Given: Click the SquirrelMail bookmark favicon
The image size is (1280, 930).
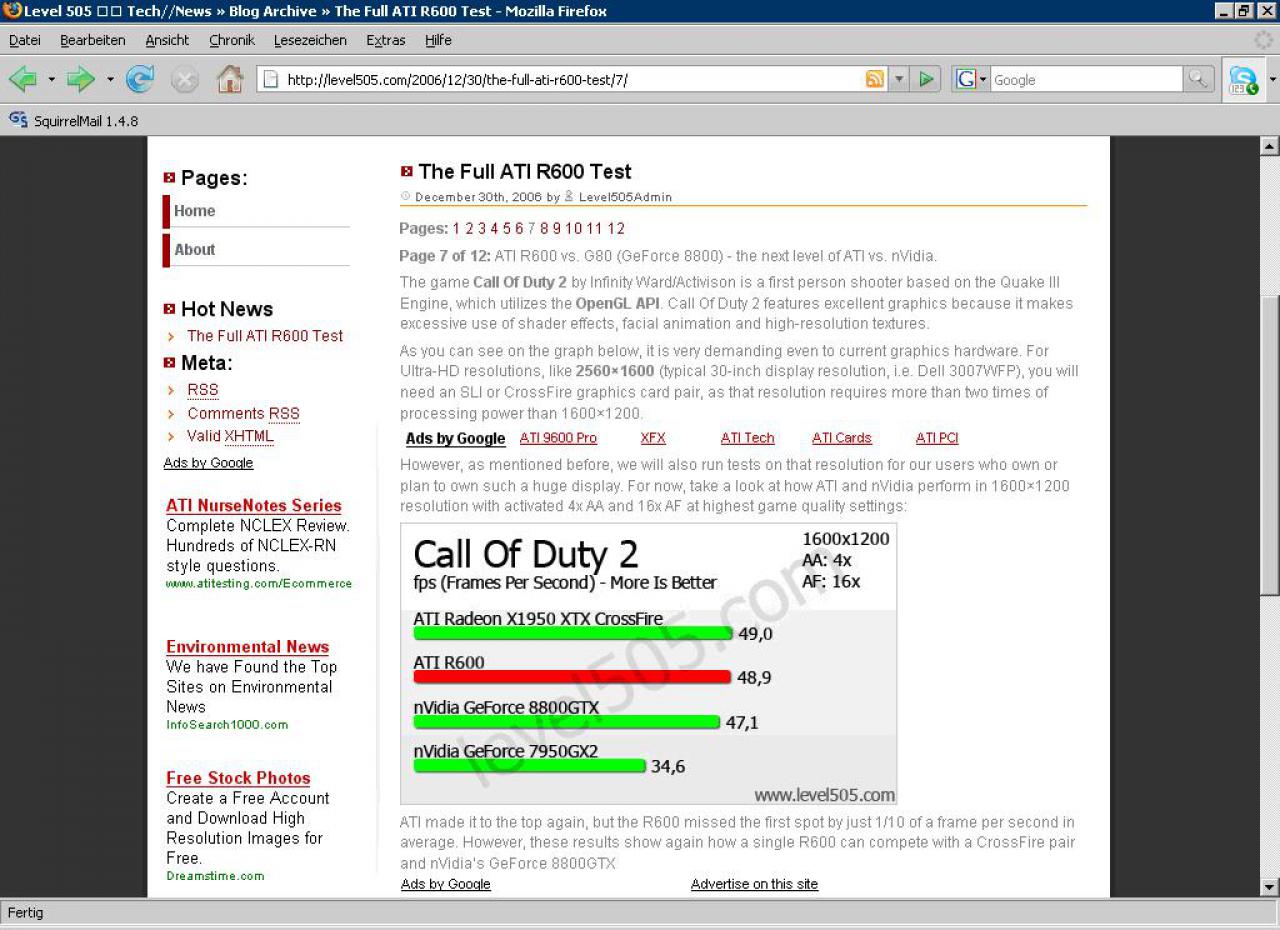Looking at the screenshot, I should (18, 120).
